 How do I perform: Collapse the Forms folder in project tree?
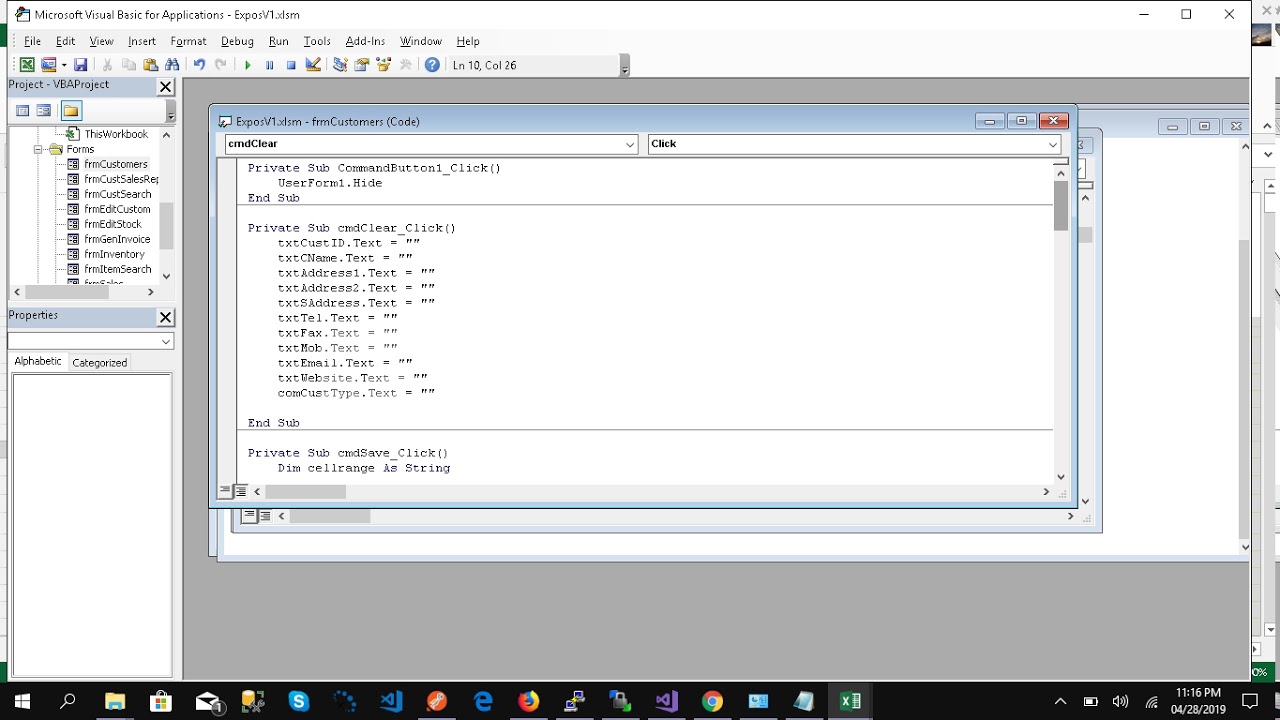pos(40,149)
